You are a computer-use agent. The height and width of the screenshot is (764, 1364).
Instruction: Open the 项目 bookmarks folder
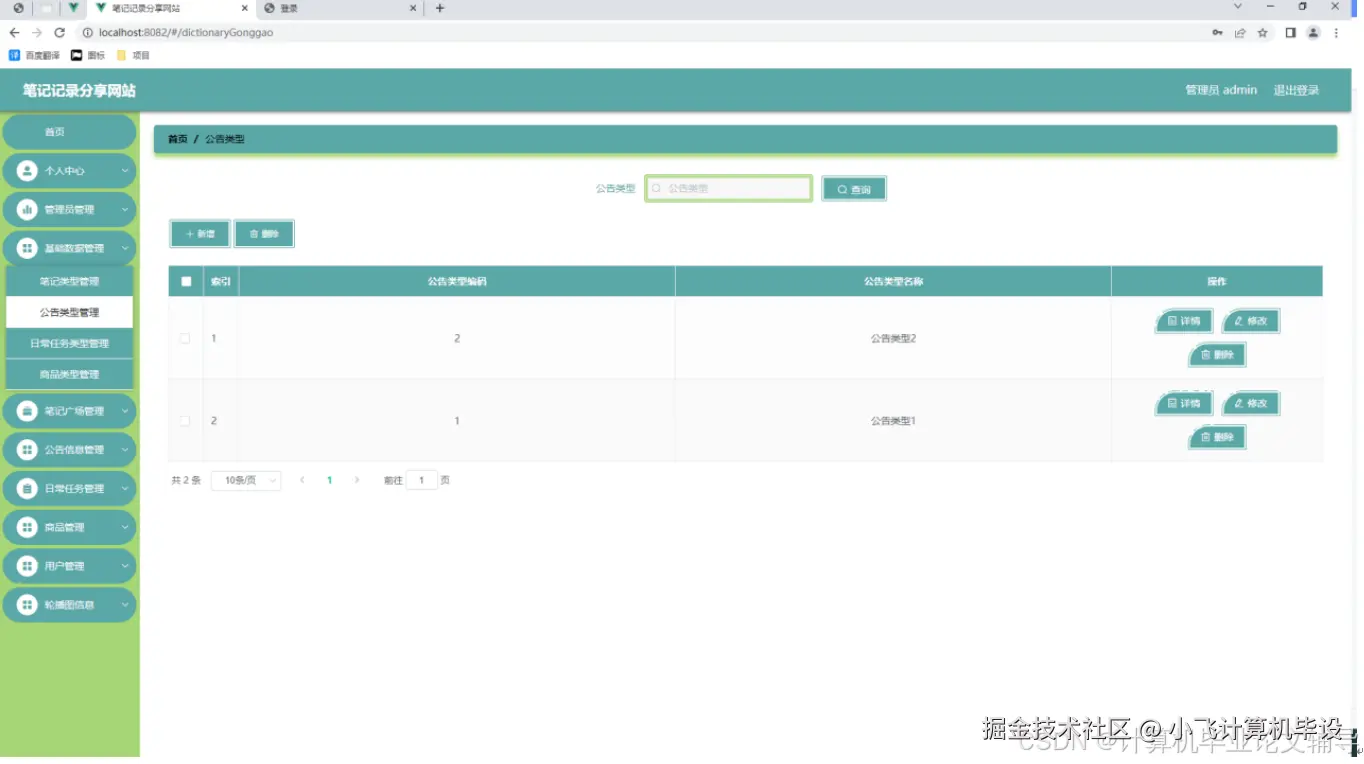(x=133, y=55)
